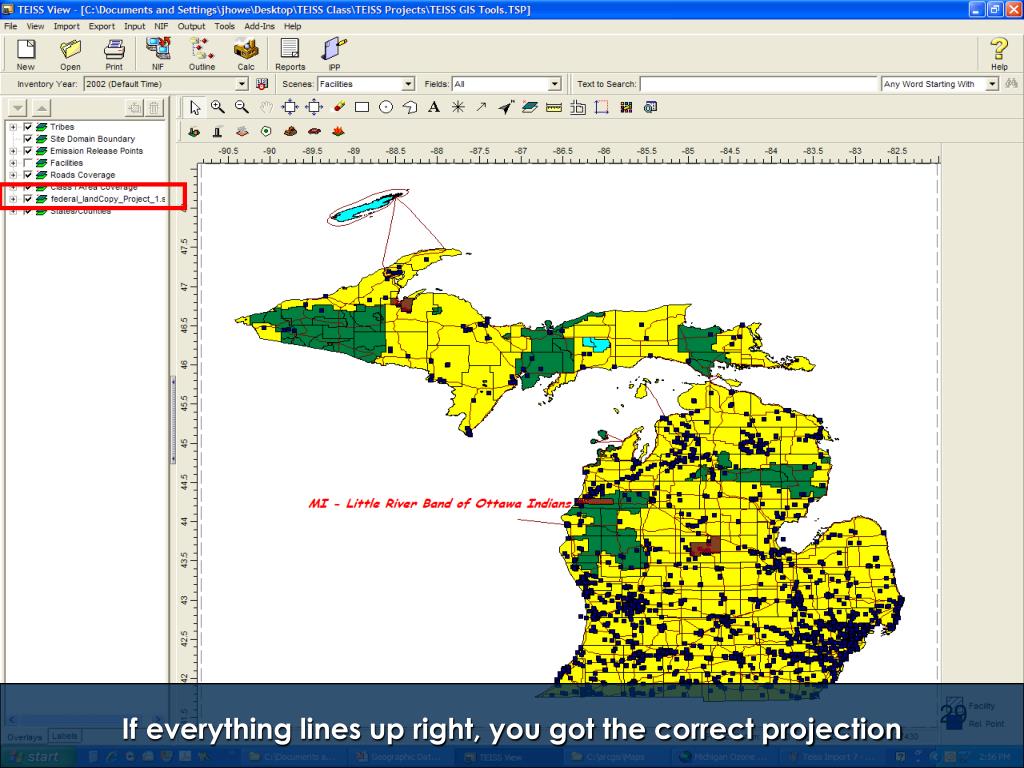
Task: Open the Import menu
Action: [x=66, y=26]
